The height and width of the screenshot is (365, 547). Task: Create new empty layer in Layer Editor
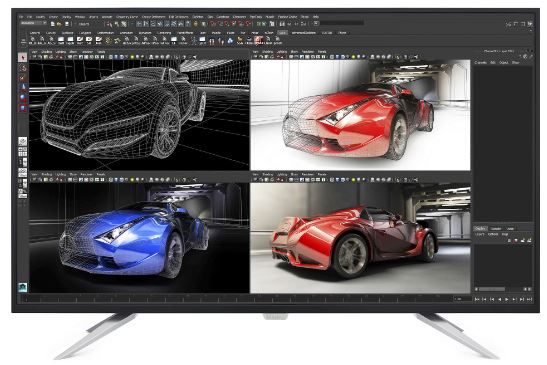point(523,240)
